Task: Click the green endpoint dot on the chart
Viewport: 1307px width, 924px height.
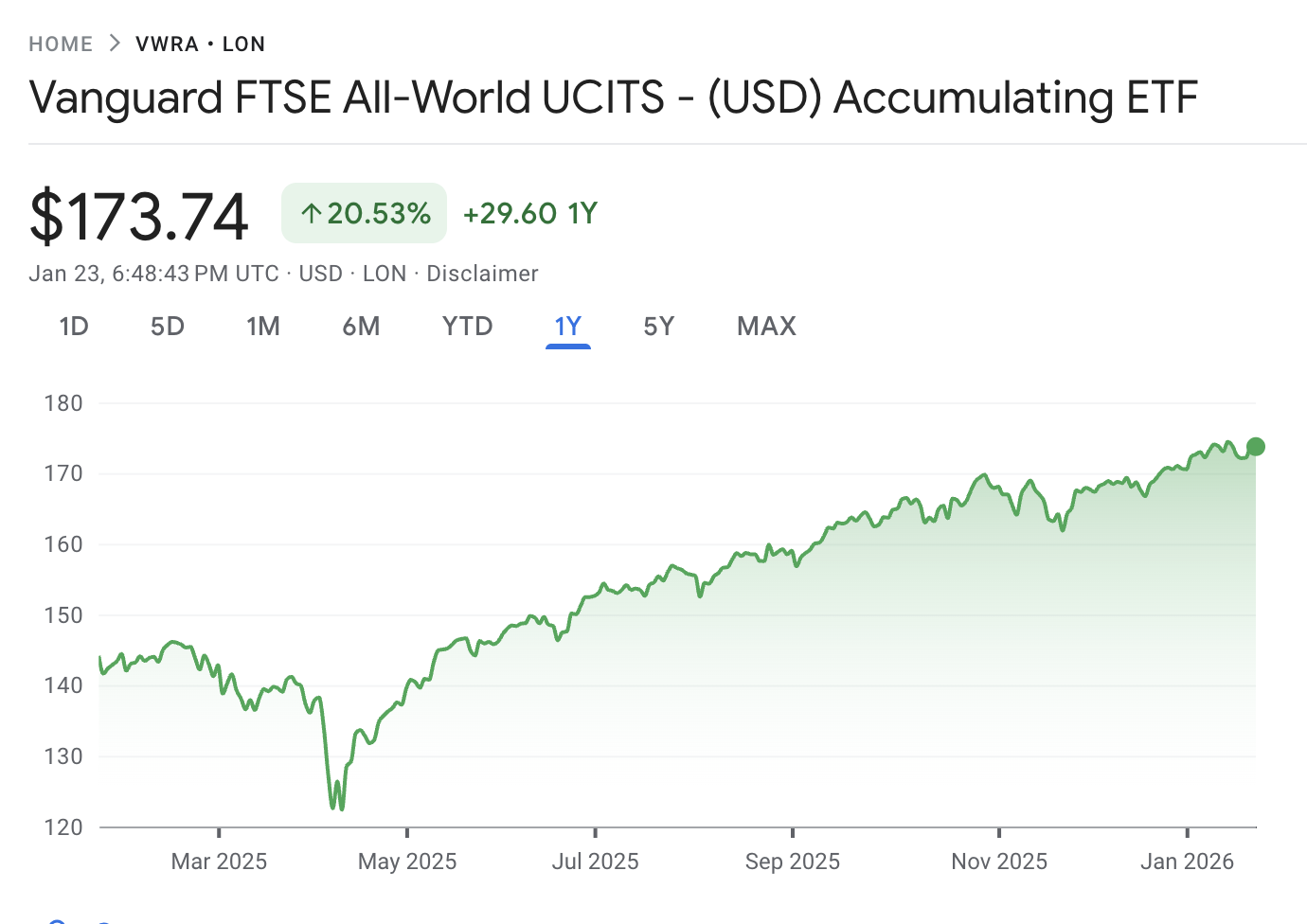Action: pyautogui.click(x=1256, y=447)
